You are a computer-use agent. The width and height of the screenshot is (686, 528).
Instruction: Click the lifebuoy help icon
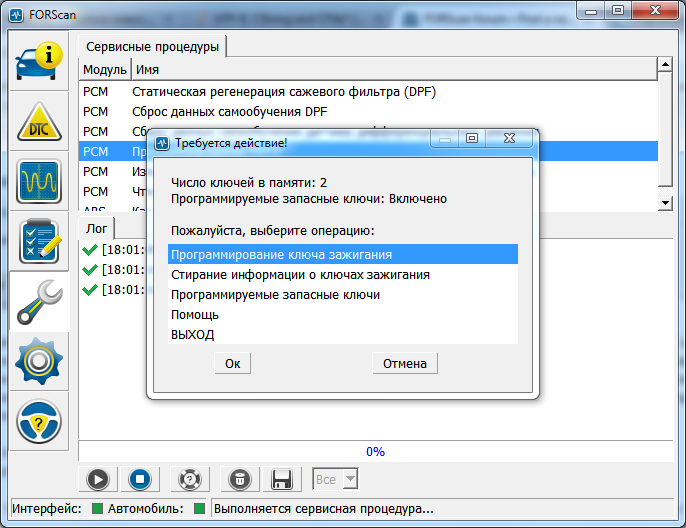(x=187, y=479)
